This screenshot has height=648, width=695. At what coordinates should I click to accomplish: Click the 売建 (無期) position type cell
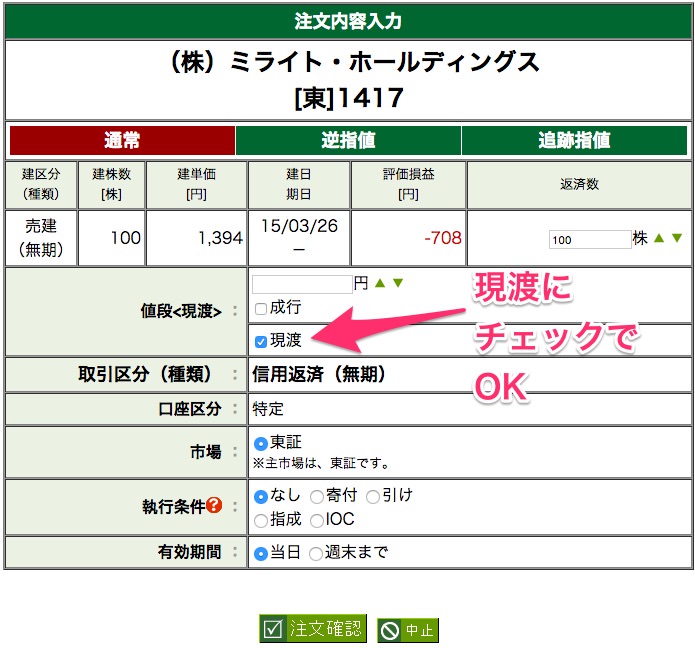pos(41,238)
